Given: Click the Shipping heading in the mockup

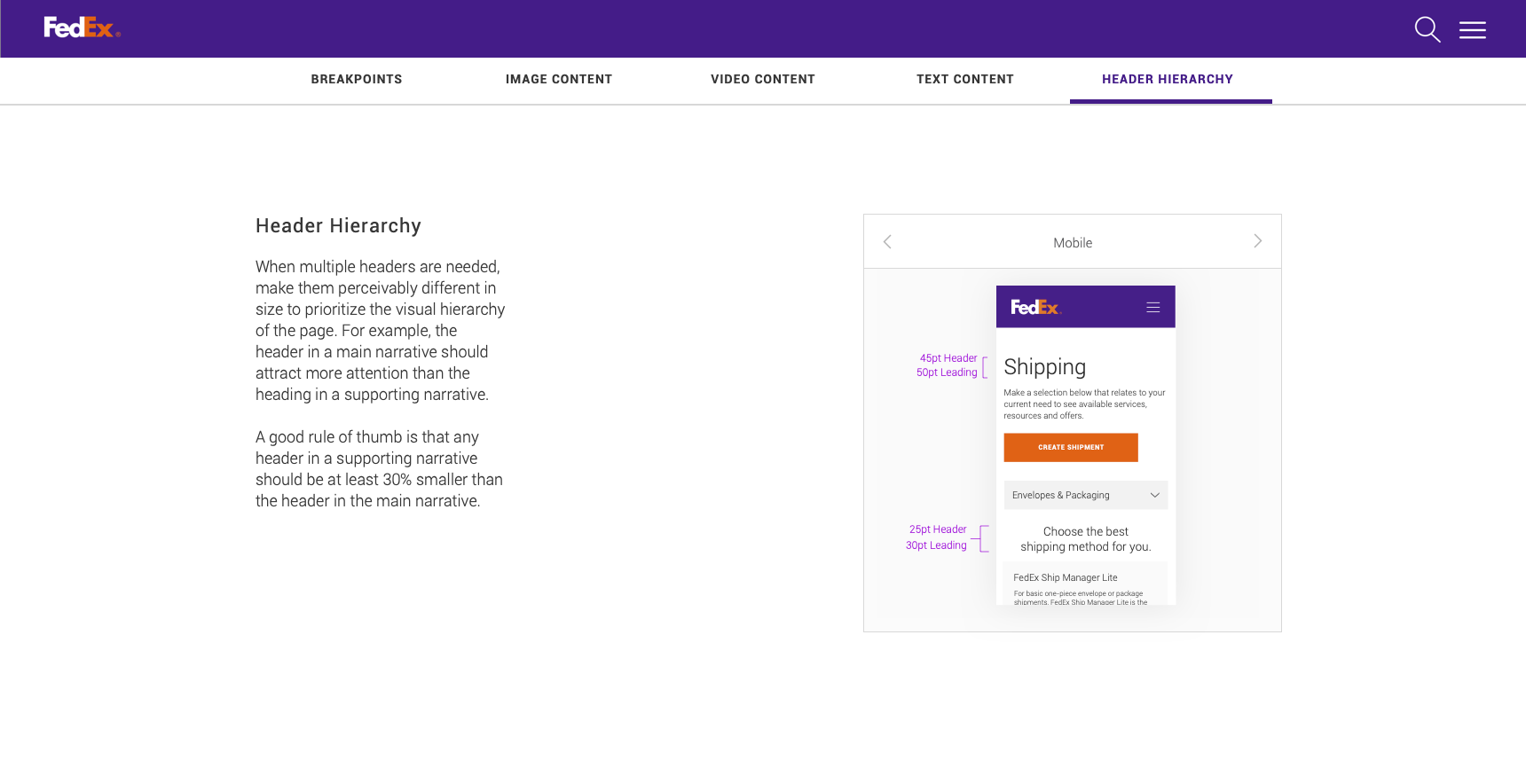Looking at the screenshot, I should tap(1044, 367).
